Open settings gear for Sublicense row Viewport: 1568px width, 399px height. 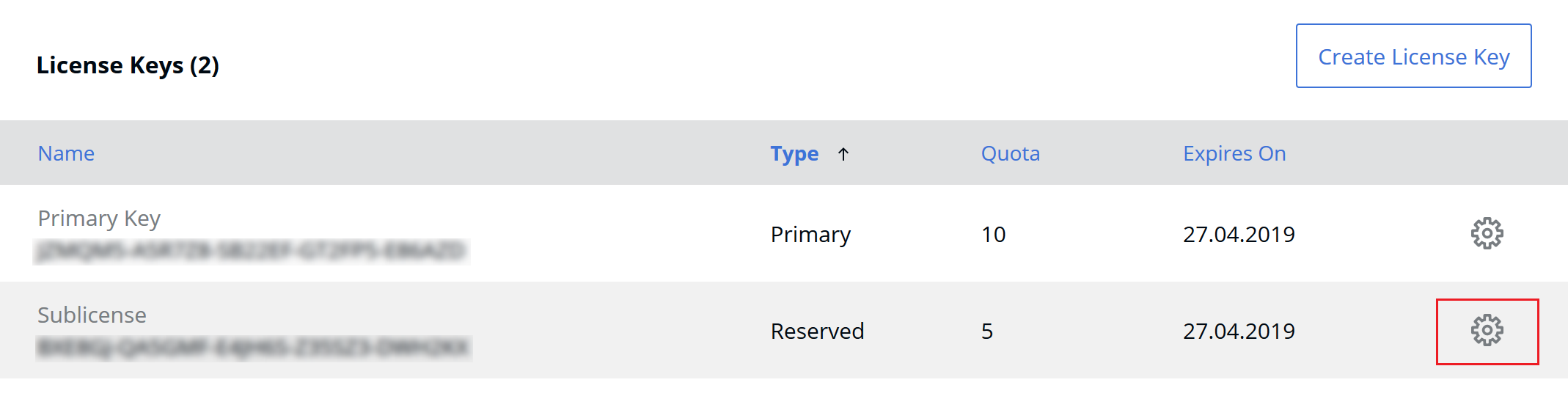[1487, 331]
